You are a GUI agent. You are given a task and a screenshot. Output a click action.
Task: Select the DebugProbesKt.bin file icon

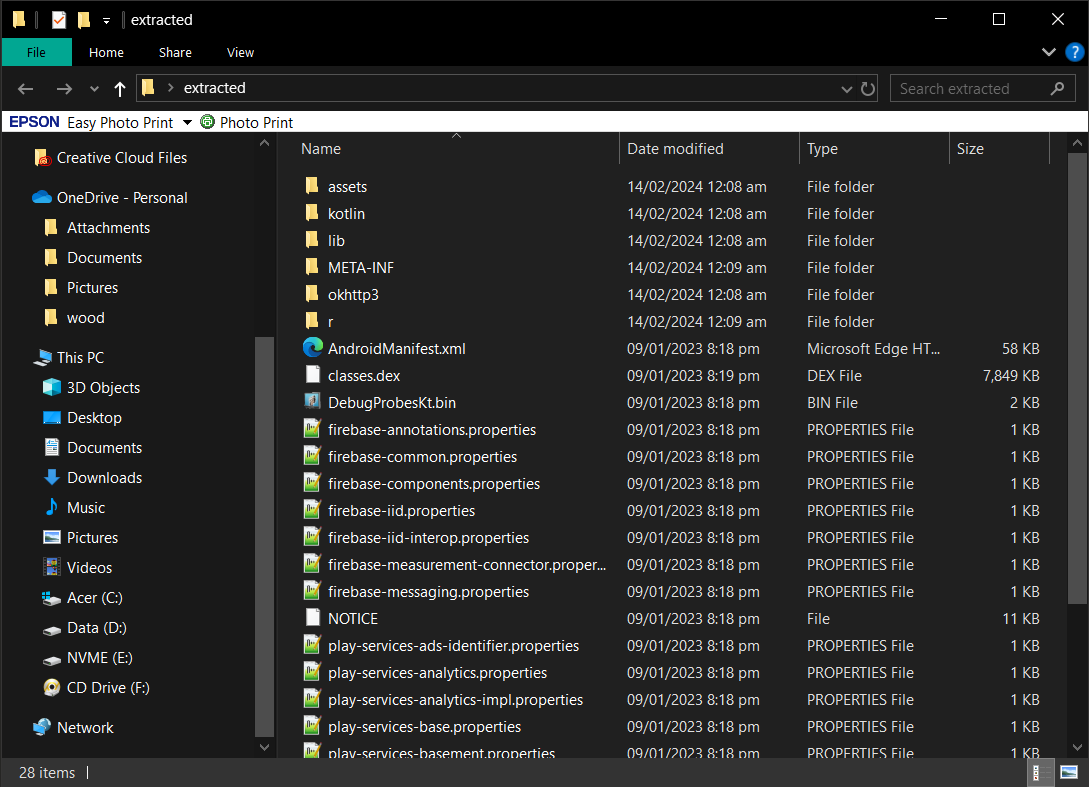[313, 402]
